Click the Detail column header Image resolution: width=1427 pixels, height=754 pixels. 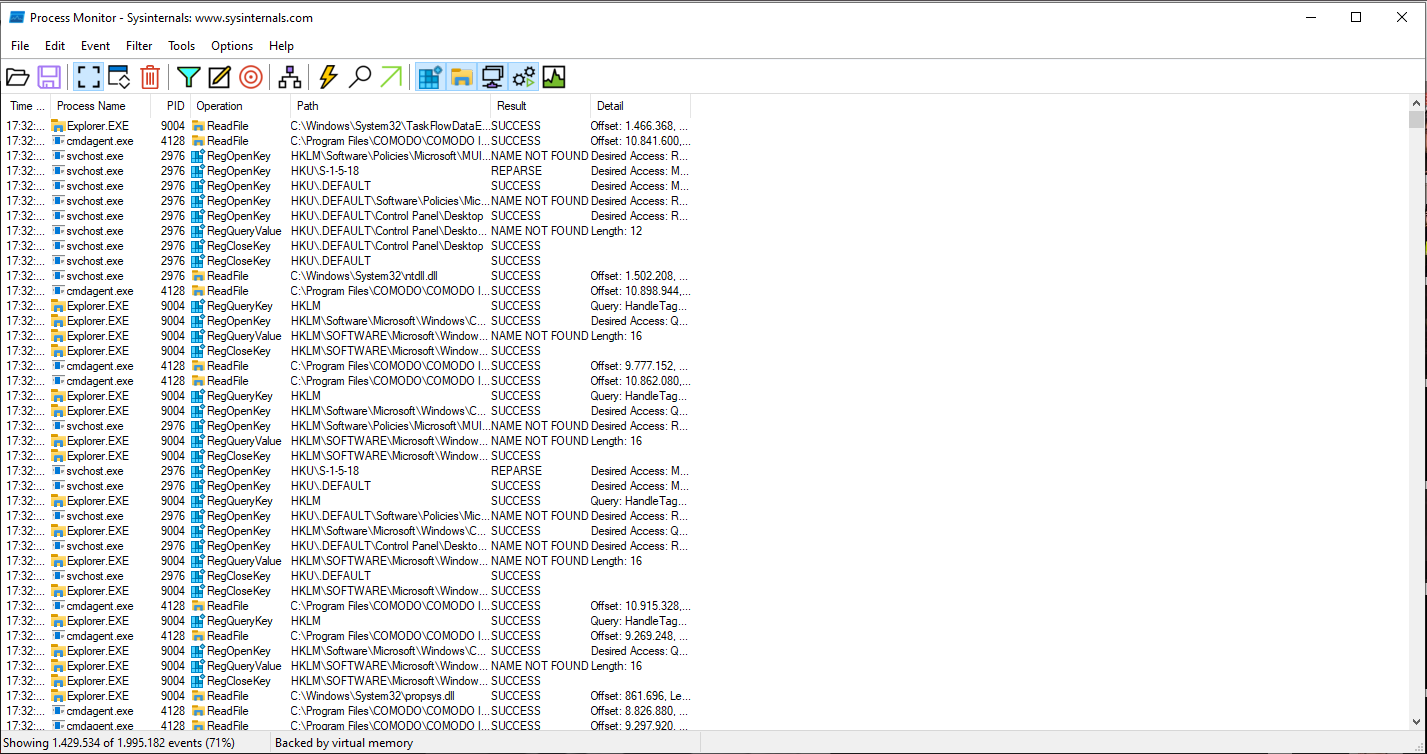pyautogui.click(x=640, y=106)
